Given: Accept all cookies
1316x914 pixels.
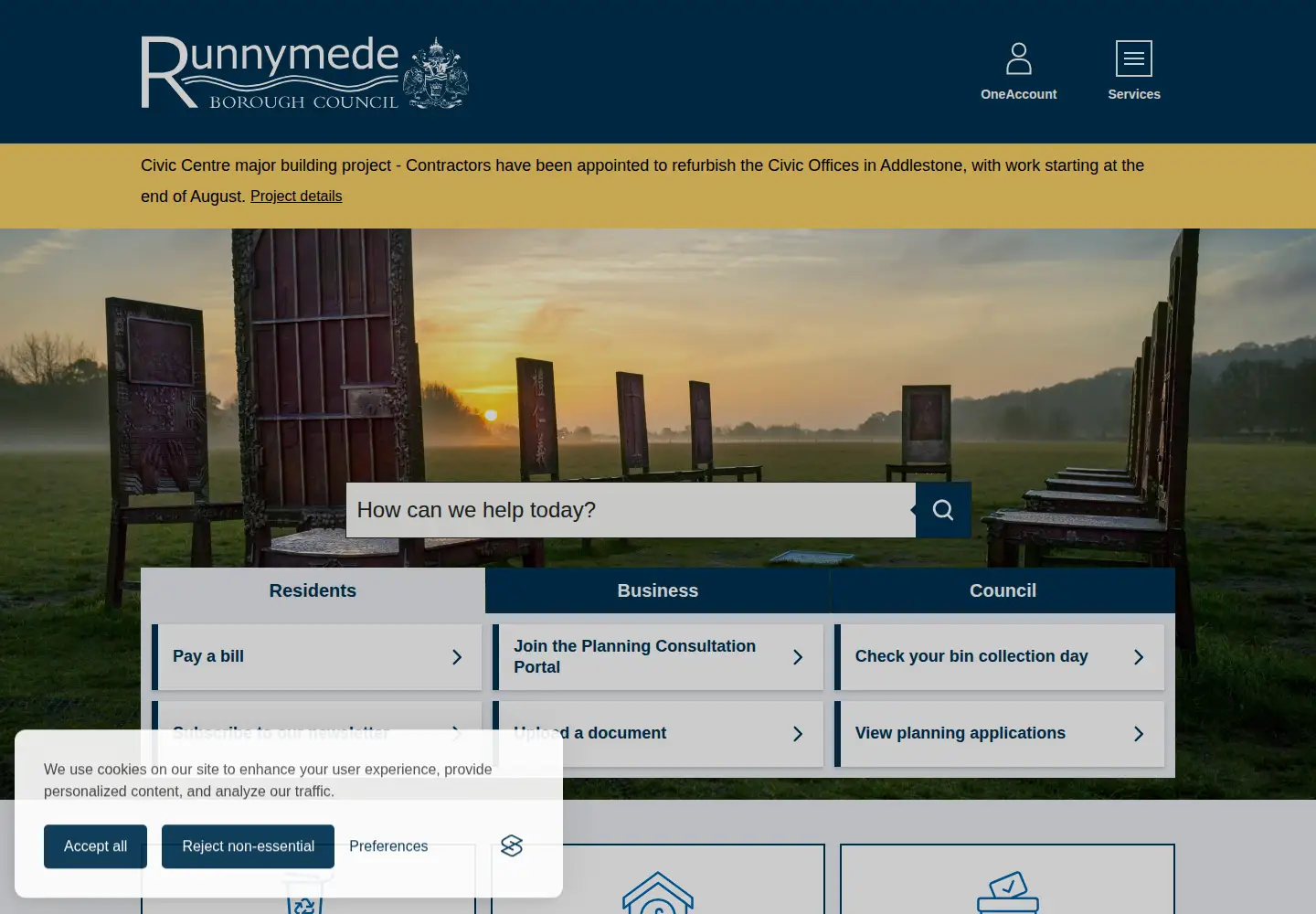Looking at the screenshot, I should (95, 846).
